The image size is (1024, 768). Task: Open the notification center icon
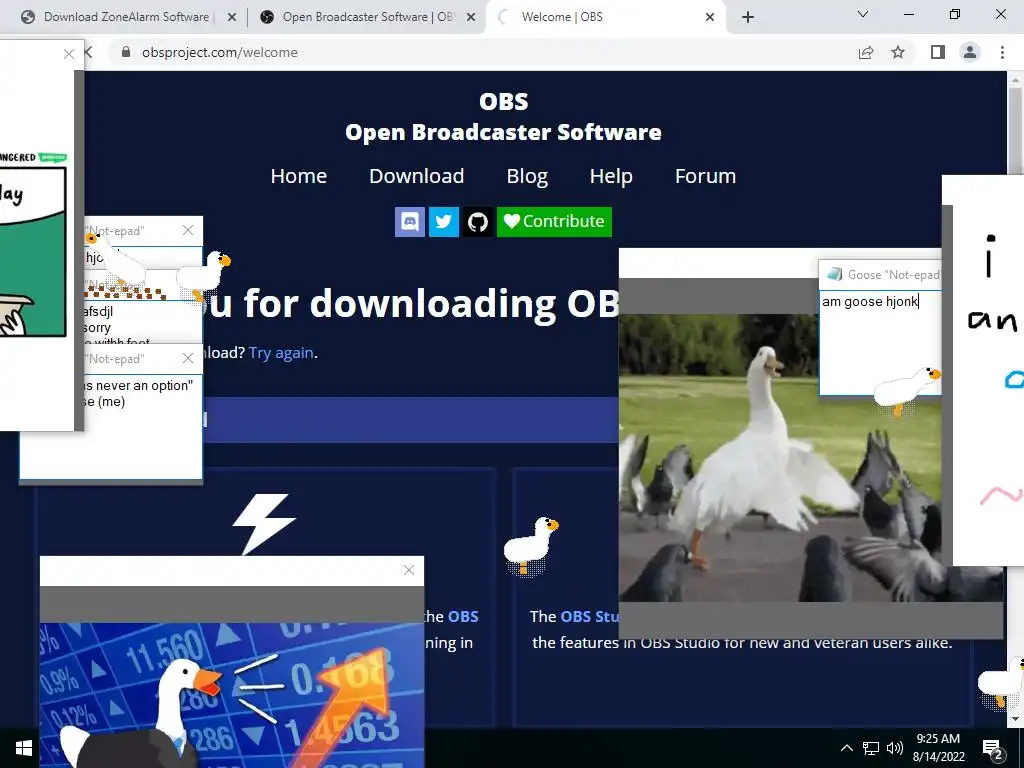(993, 748)
